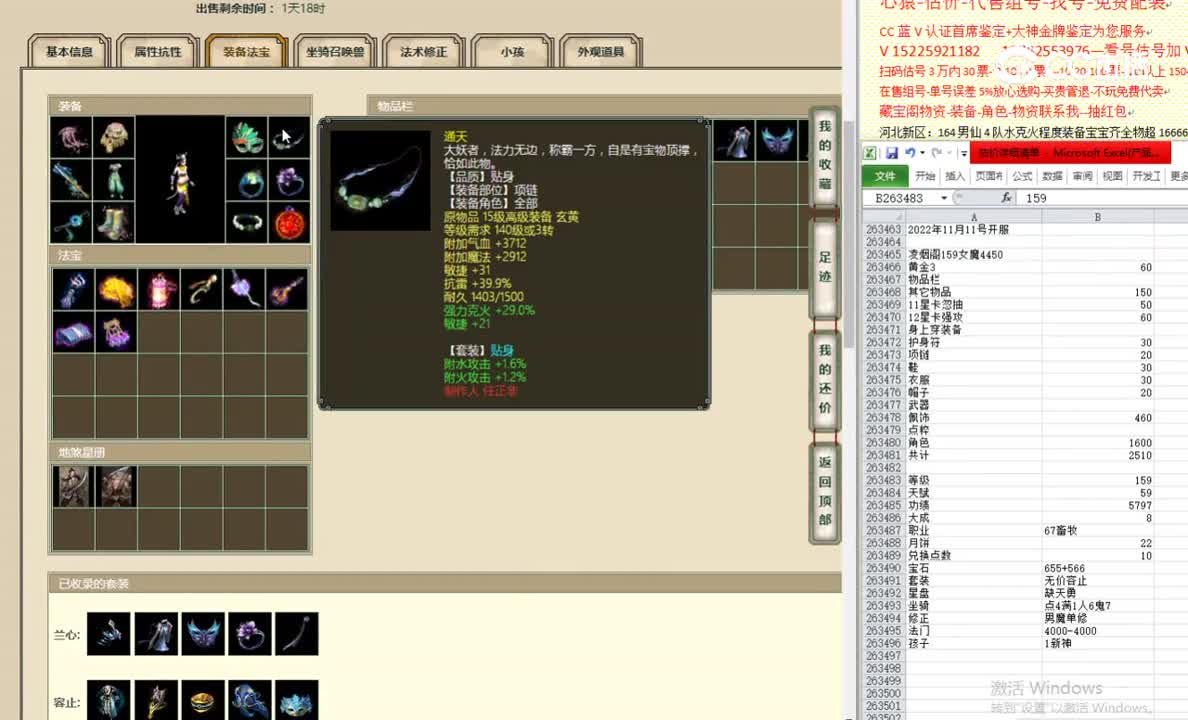Image resolution: width=1188 pixels, height=720 pixels.
Task: Click the Excel save icon
Action: coord(892,153)
